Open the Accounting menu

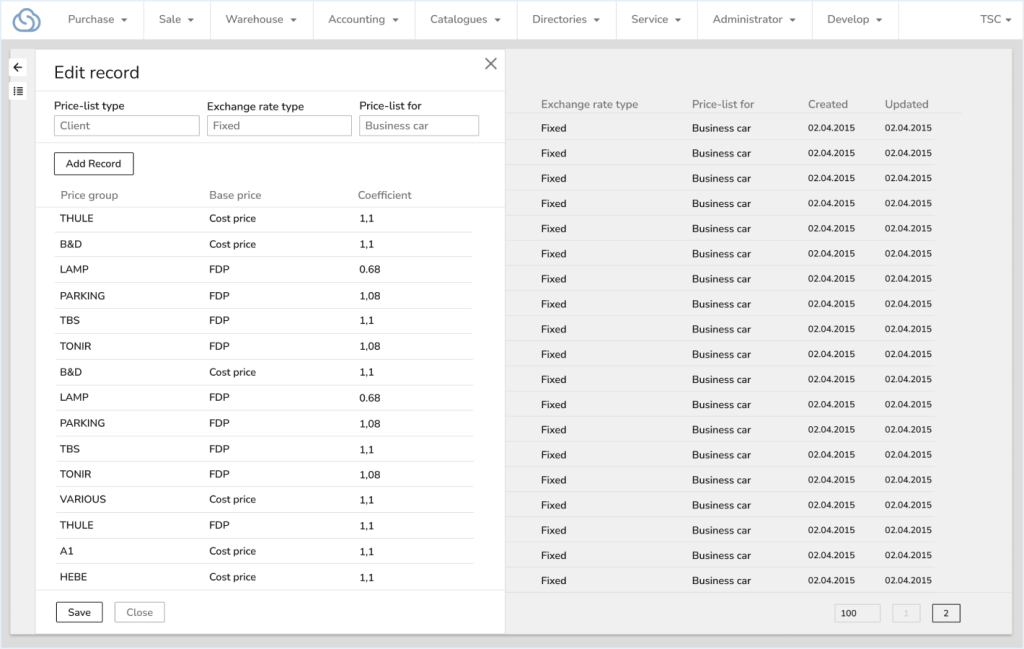coord(362,19)
